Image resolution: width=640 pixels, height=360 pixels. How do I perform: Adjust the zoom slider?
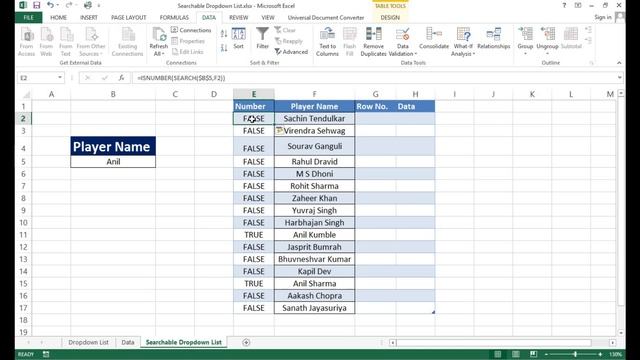[575, 354]
